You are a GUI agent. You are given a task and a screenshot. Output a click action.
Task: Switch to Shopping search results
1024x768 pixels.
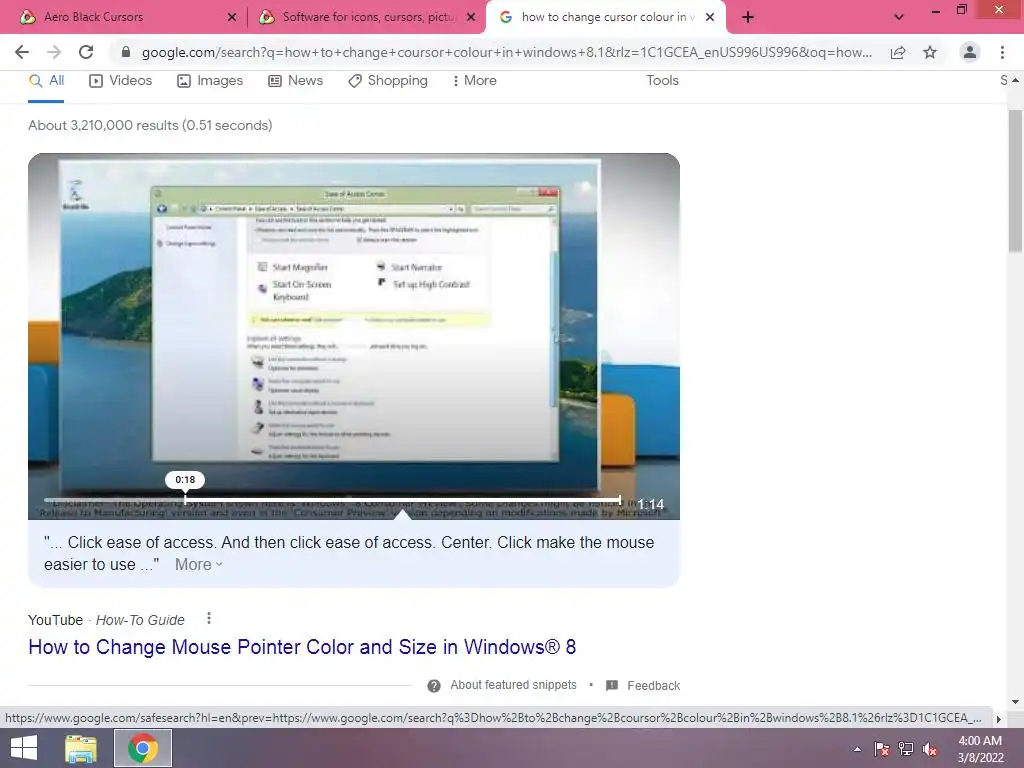click(x=388, y=80)
